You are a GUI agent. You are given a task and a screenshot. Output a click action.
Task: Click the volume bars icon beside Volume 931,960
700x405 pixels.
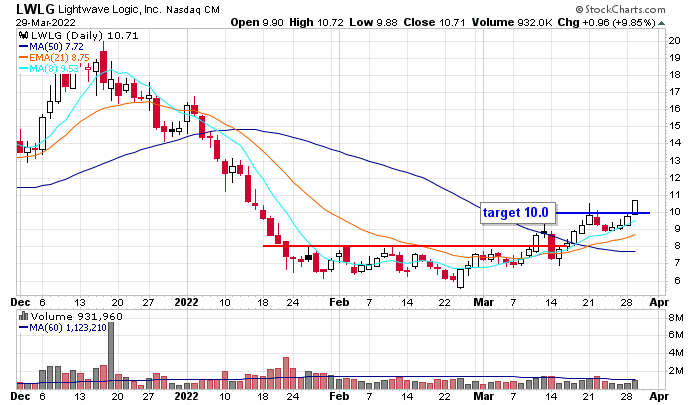(23, 316)
